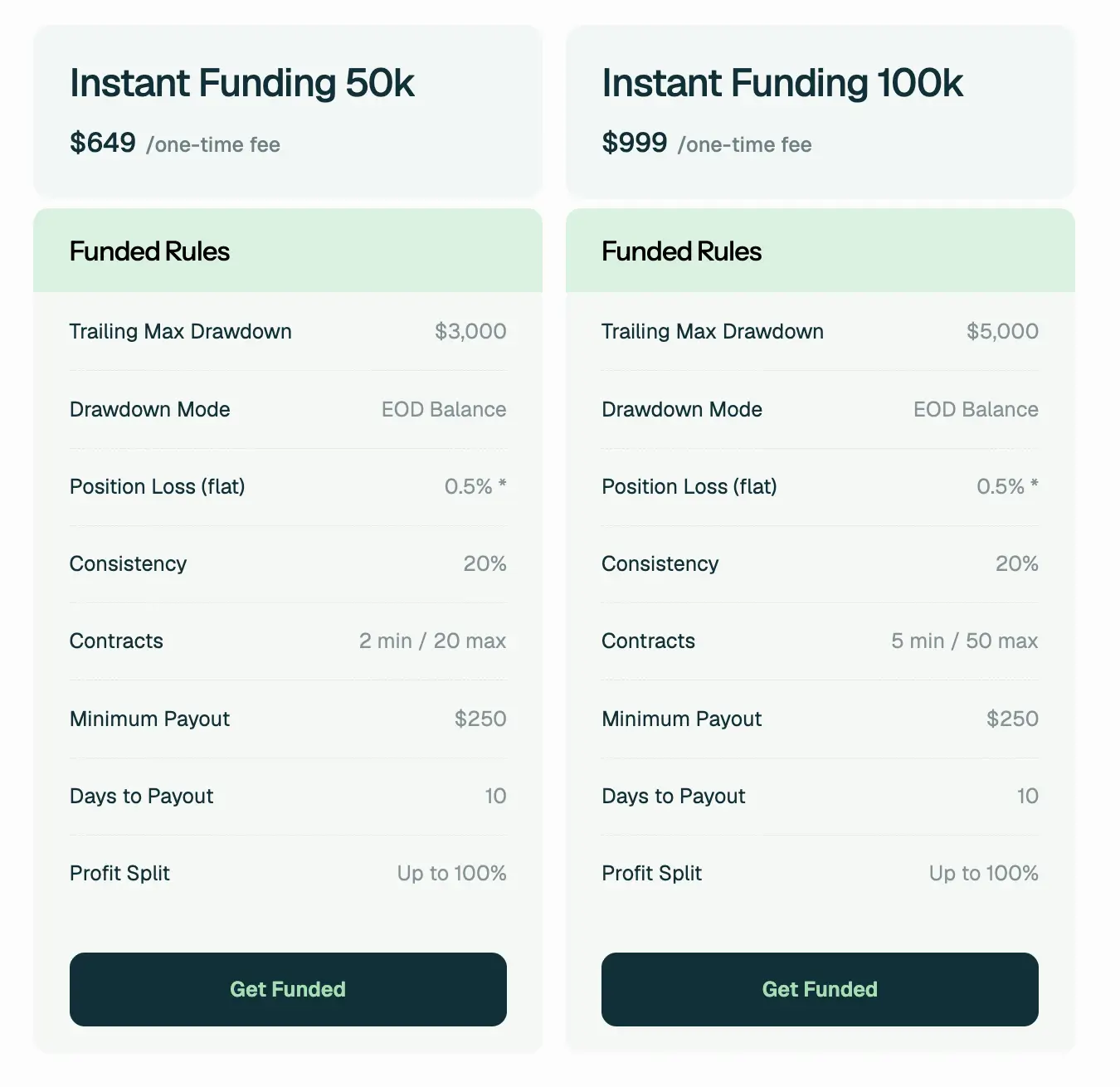
Task: Open the Funded Rules header on the 50k card
Action: [149, 251]
